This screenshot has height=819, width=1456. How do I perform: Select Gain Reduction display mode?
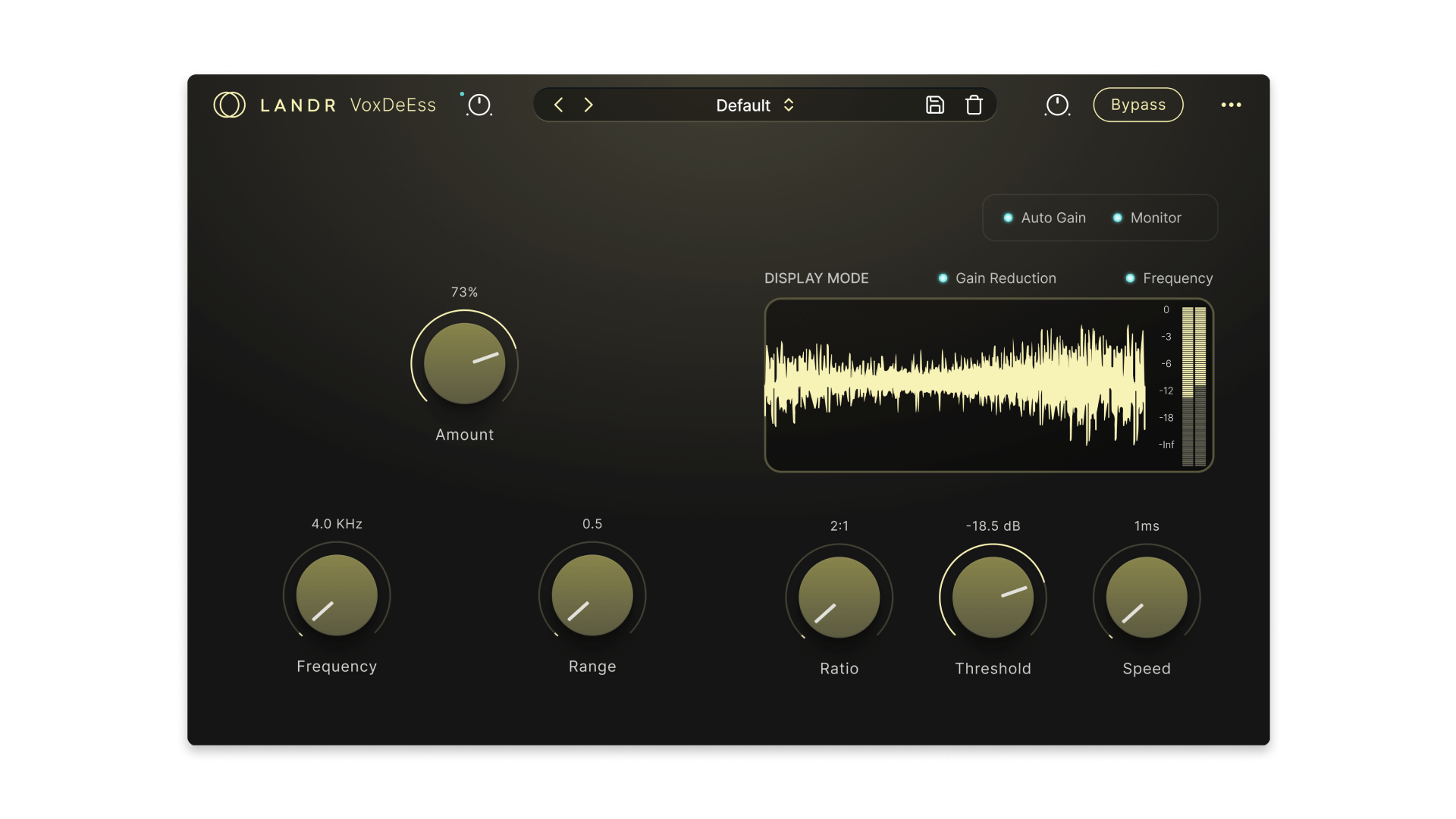[x=997, y=278]
